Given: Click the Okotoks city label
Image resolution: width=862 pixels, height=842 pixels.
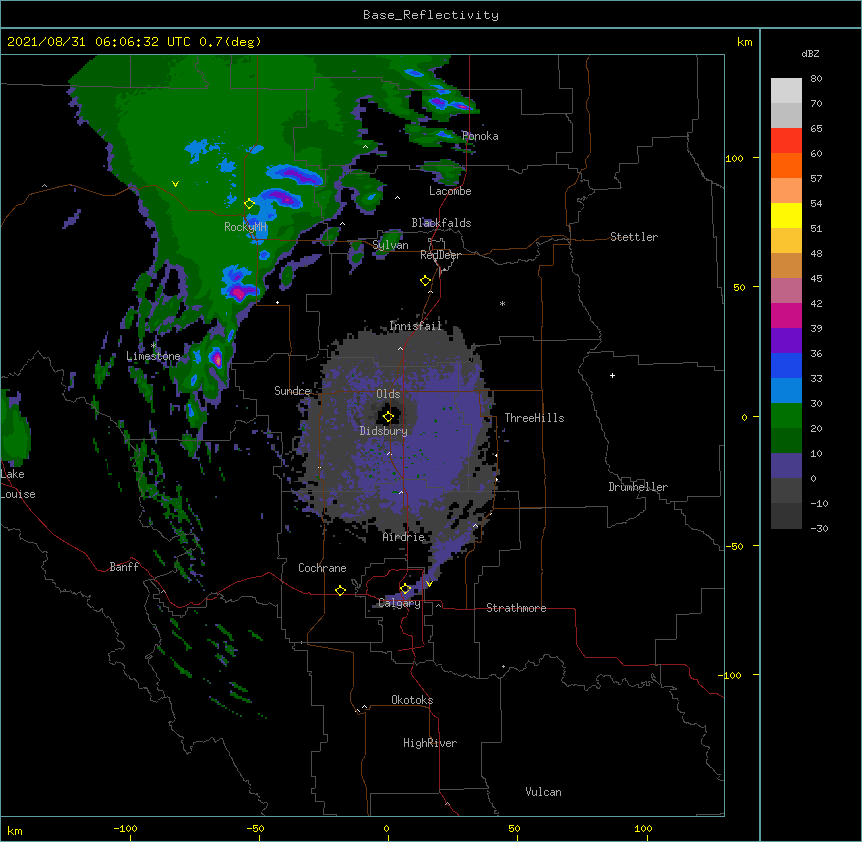Looking at the screenshot, I should tap(412, 700).
